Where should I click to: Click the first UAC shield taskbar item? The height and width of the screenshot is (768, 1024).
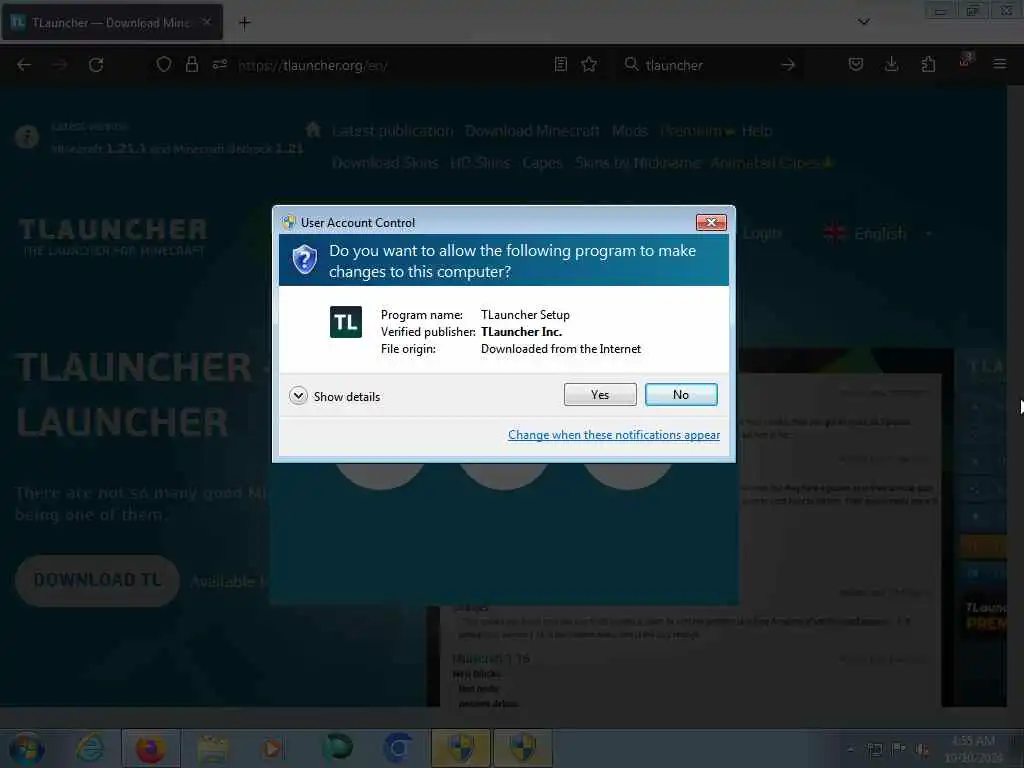point(460,748)
